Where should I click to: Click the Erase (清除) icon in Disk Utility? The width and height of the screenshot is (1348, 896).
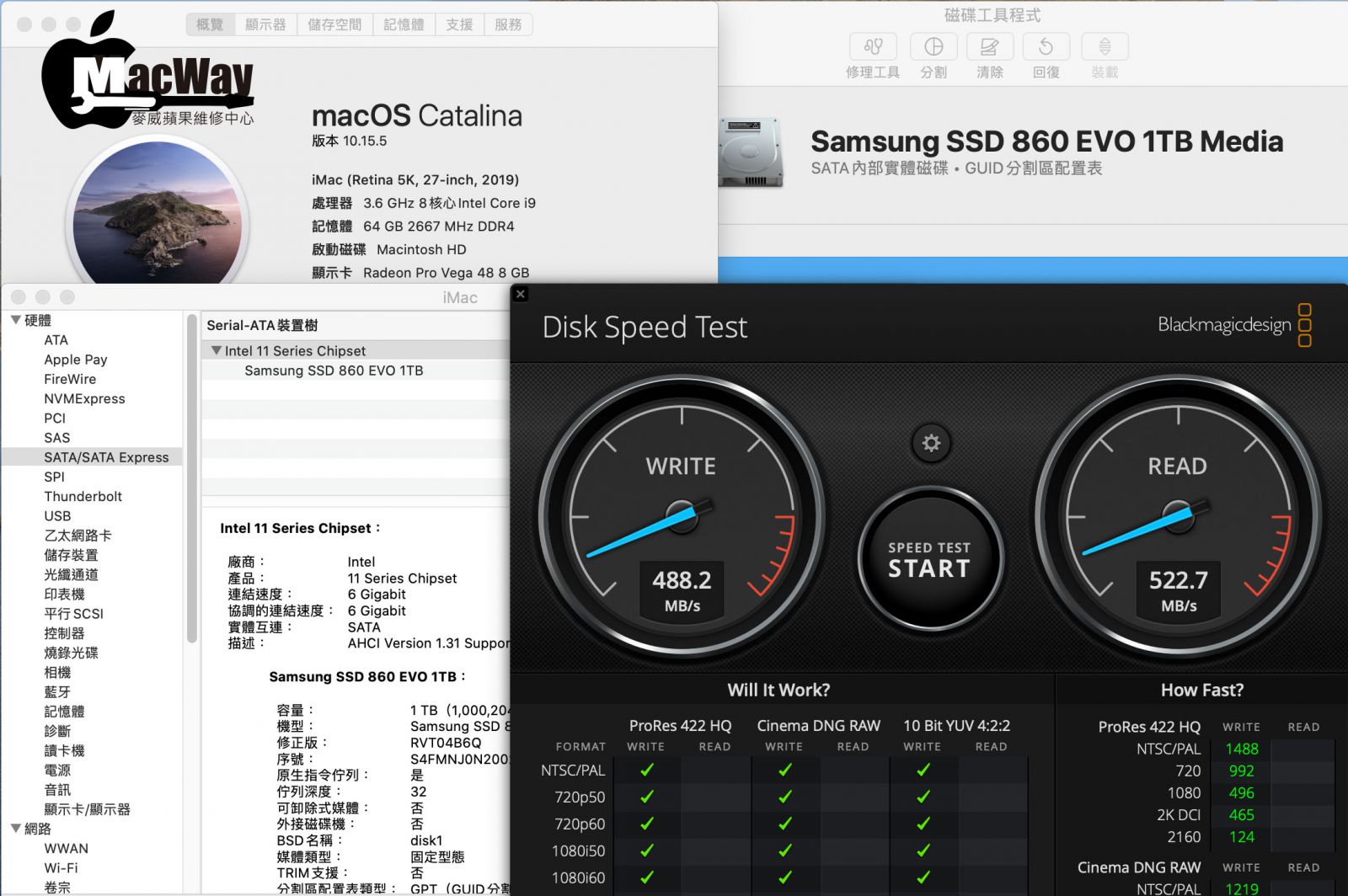coord(990,46)
